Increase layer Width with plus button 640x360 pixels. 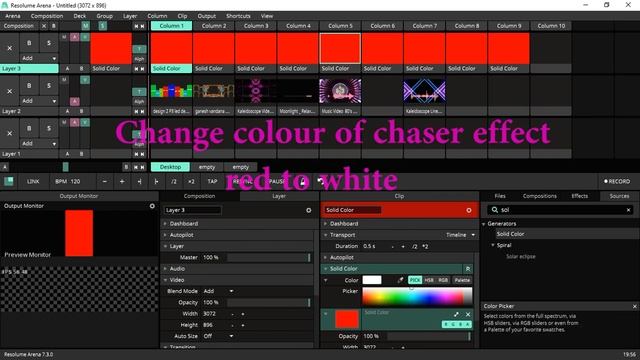243,314
